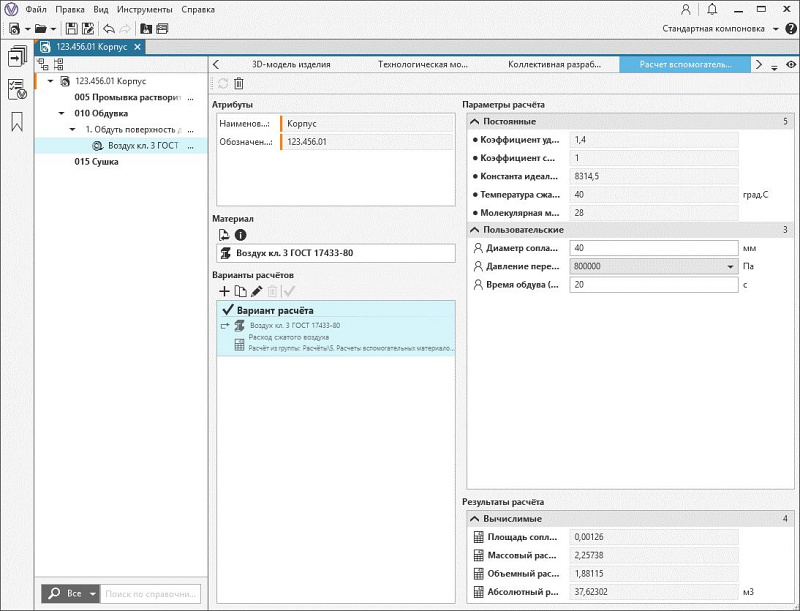Open the Давление pressure 800000 dropdown
Screen dimensions: 800x611
point(730,267)
